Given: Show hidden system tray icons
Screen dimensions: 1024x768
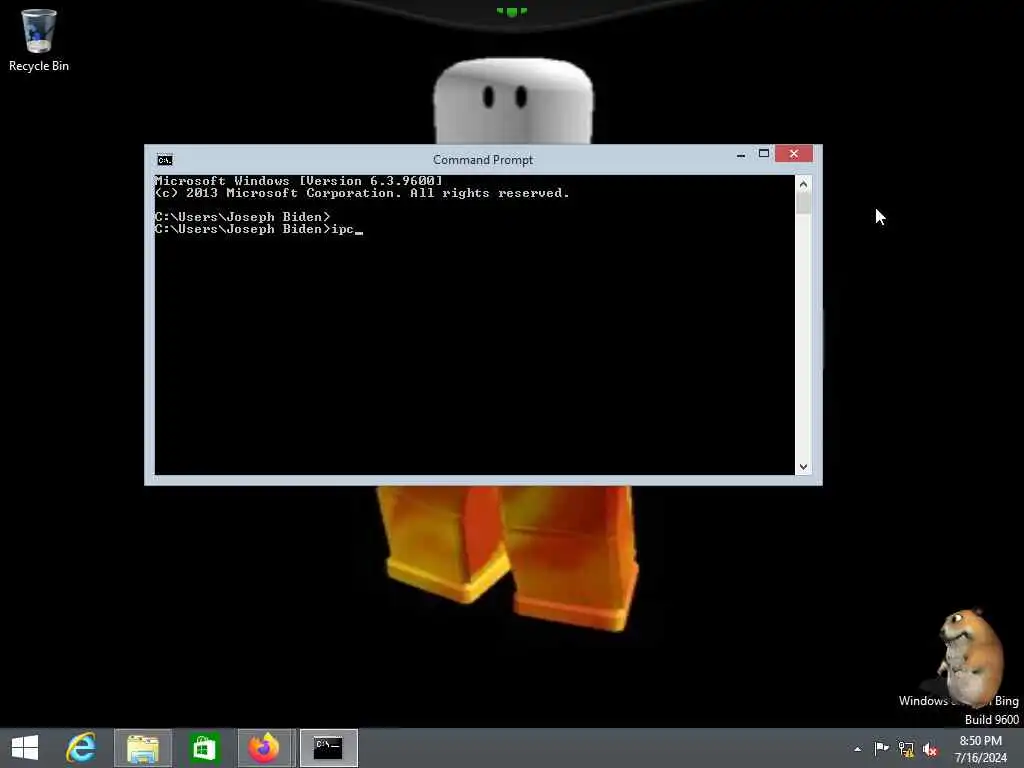Looking at the screenshot, I should pyautogui.click(x=857, y=749).
